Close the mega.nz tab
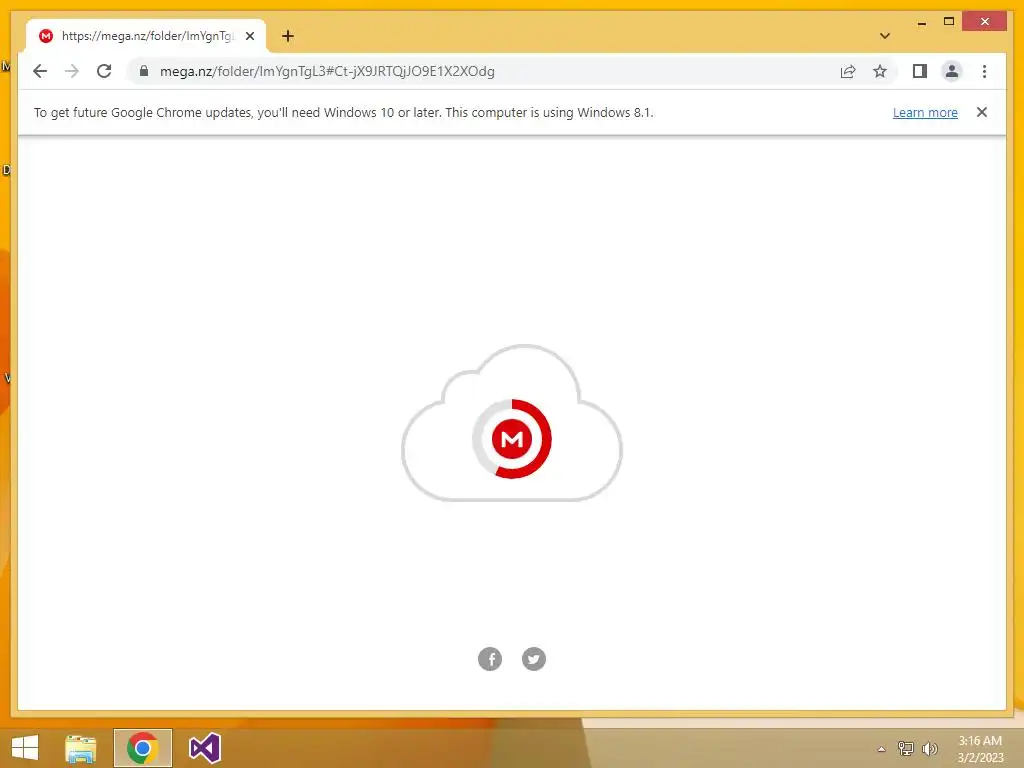 pyautogui.click(x=249, y=36)
